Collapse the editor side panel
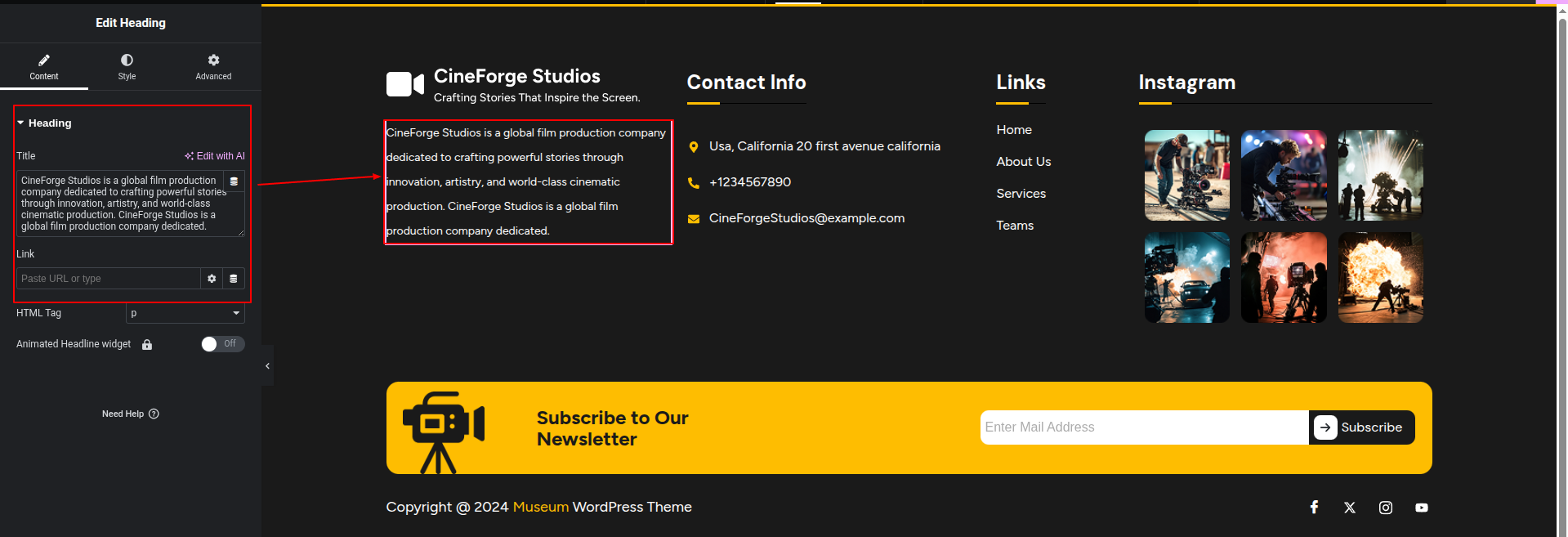The height and width of the screenshot is (537, 1568). (x=267, y=366)
